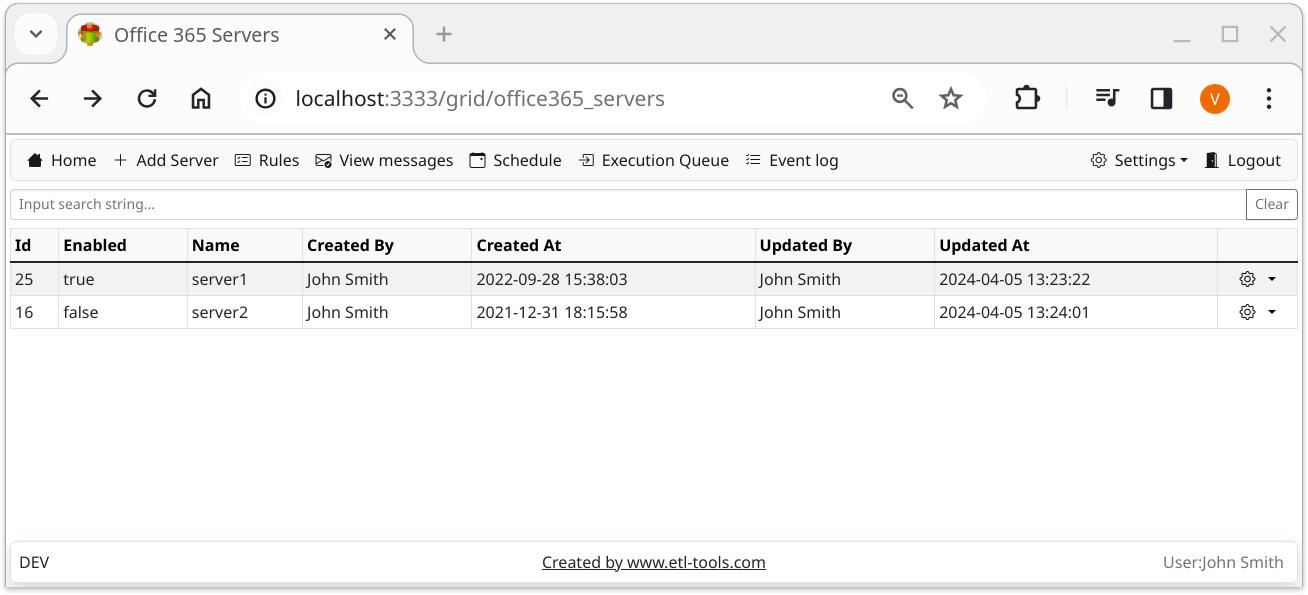Viewport: 1308px width, 595px height.
Task: Open the Extensions puzzle icon
Action: [x=1027, y=98]
